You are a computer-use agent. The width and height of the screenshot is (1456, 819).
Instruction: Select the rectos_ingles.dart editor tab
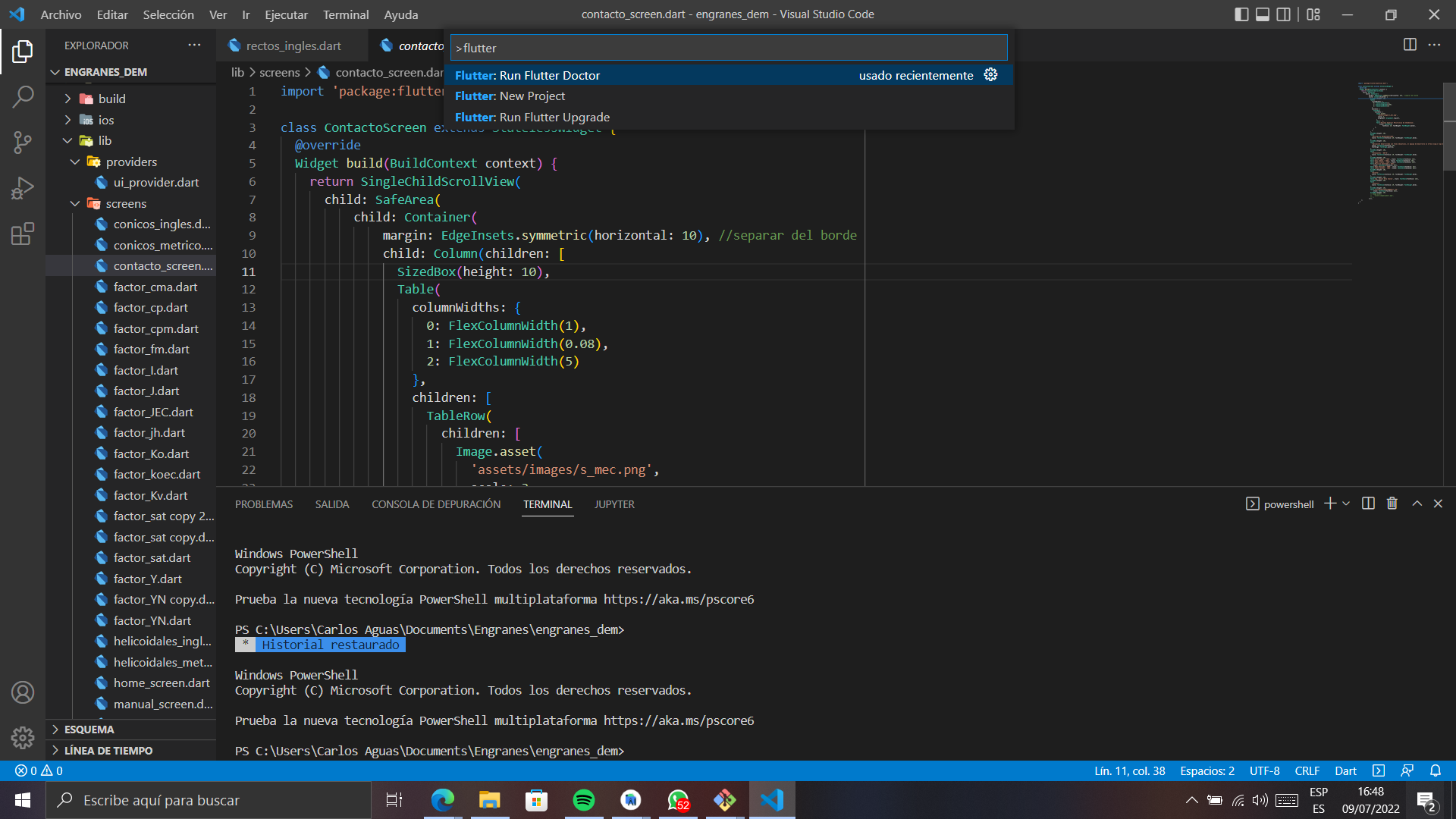point(293,45)
